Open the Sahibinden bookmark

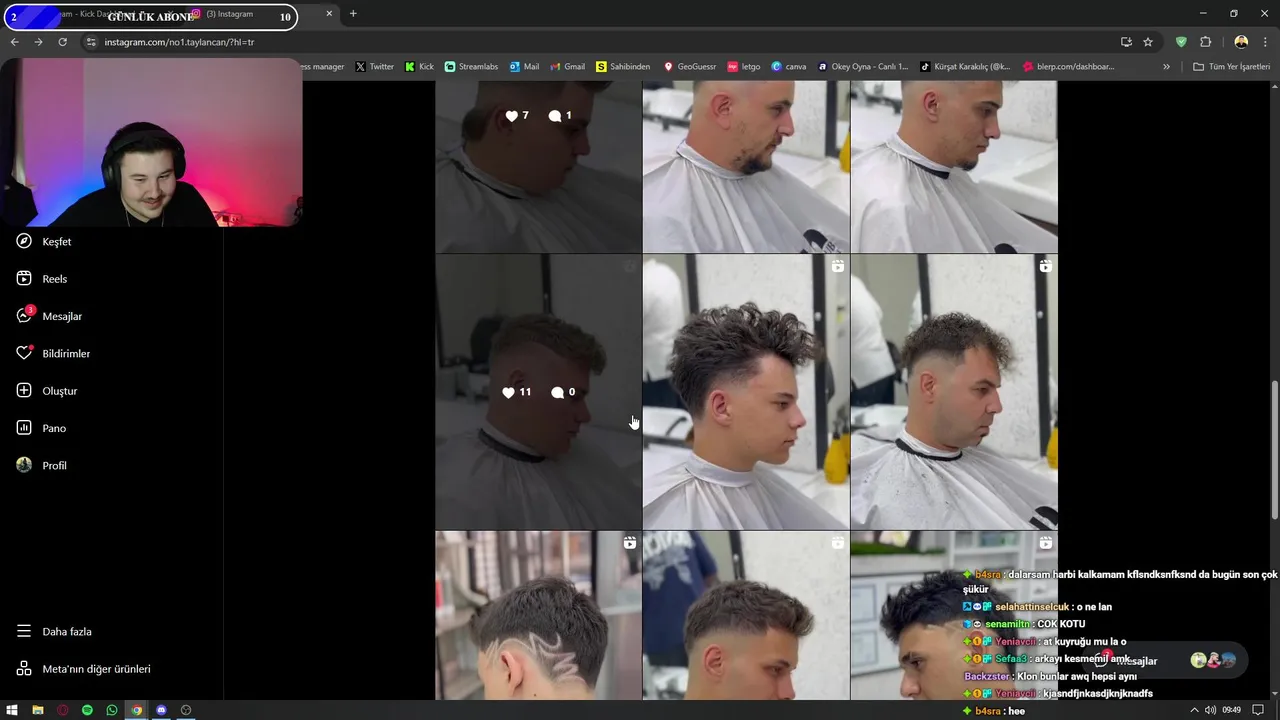click(623, 67)
